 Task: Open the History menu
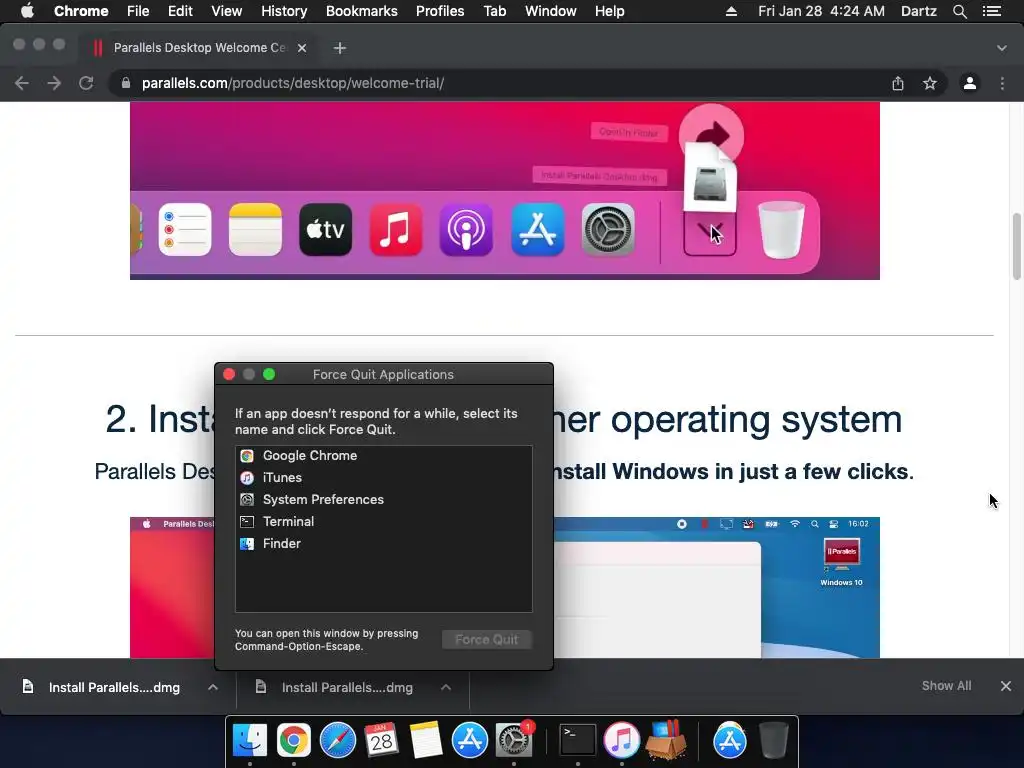pyautogui.click(x=284, y=11)
